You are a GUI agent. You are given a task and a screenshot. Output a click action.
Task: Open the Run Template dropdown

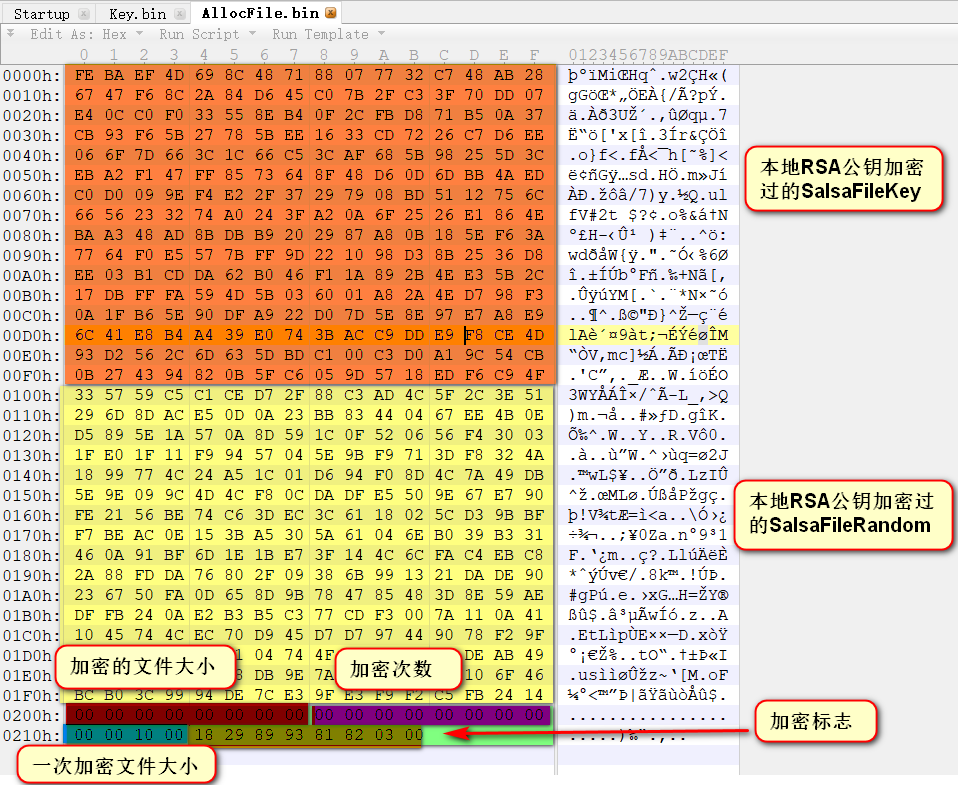[x=328, y=34]
